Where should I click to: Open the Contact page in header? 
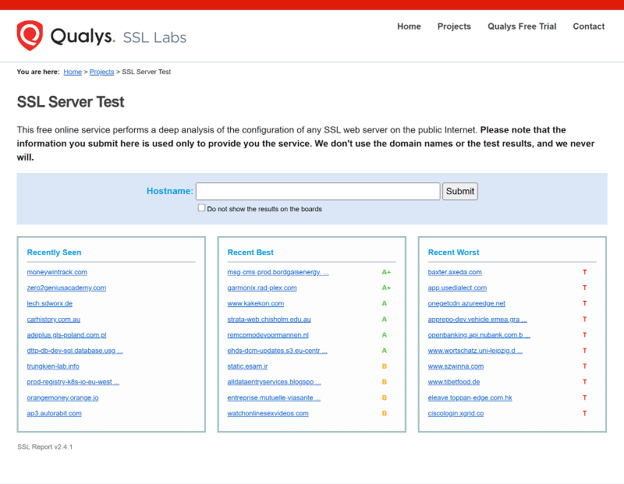point(588,27)
